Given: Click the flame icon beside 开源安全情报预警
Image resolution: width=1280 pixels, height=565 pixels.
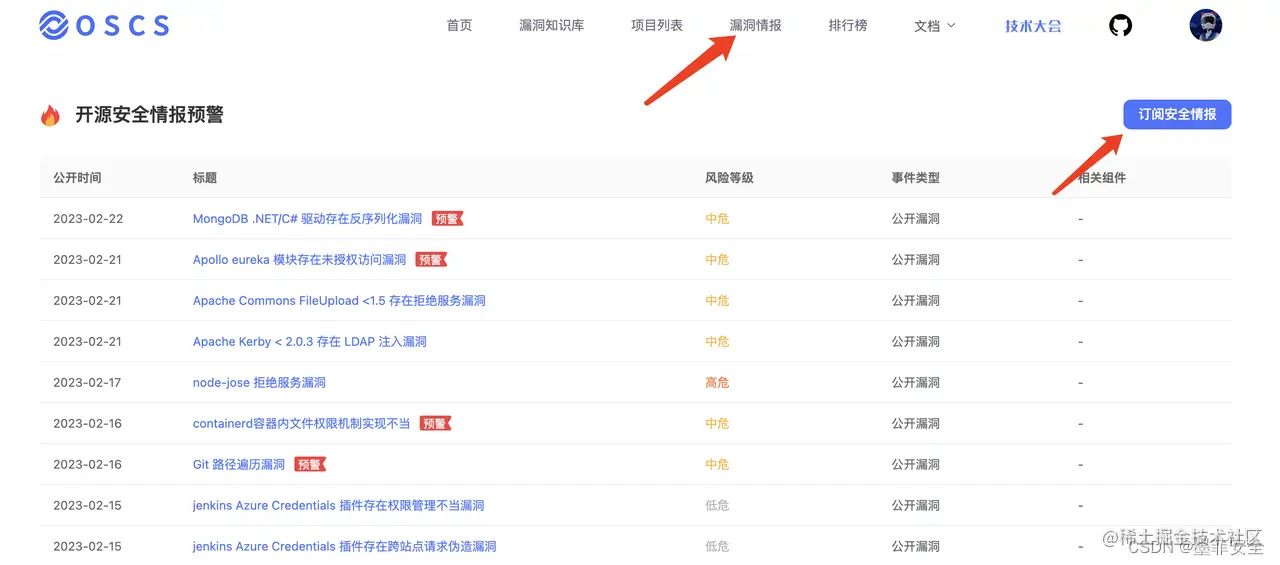Looking at the screenshot, I should 50,115.
